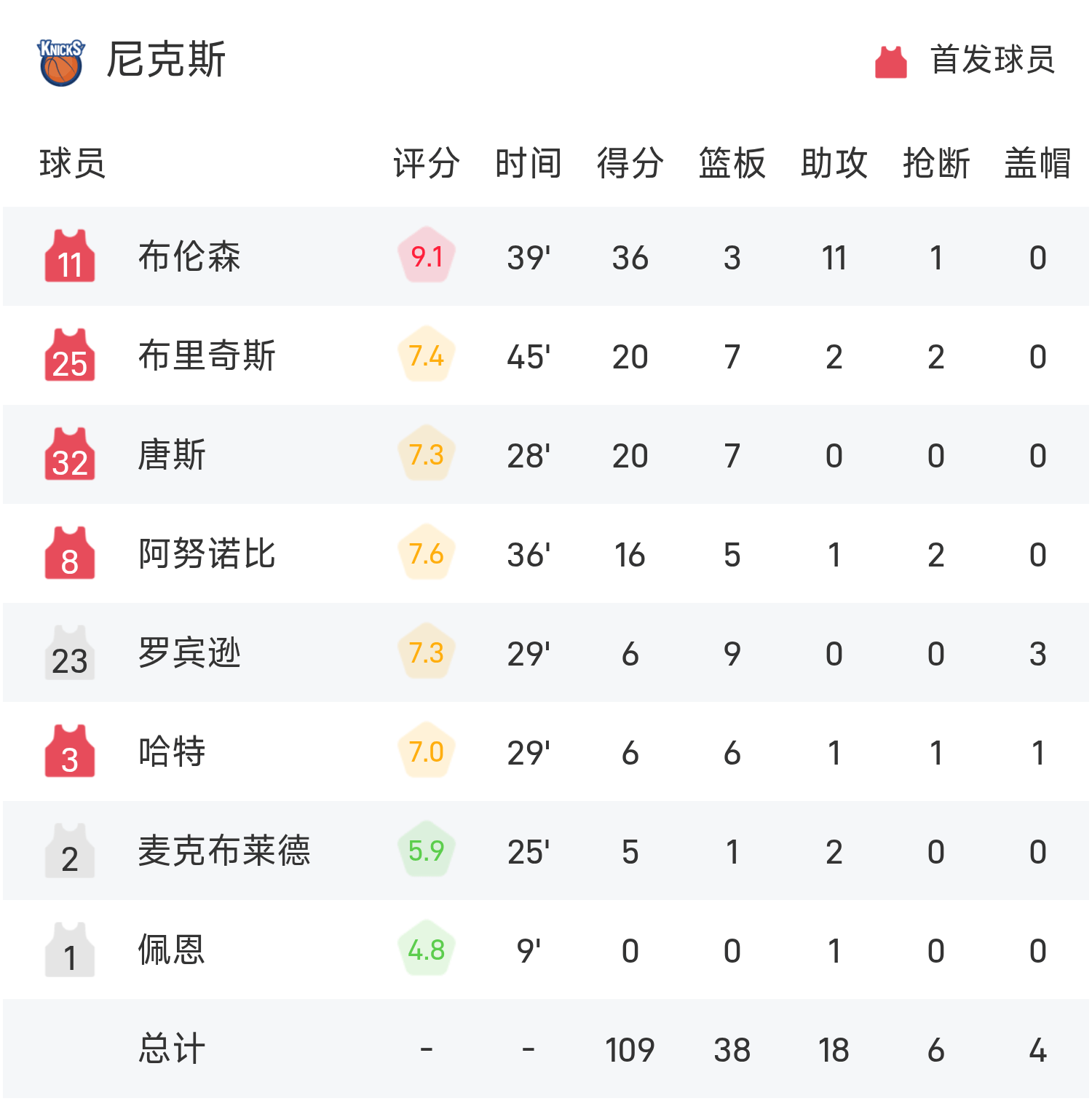This screenshot has height=1101, width=1092.
Task: Sort by the 评分 column header
Action: click(427, 163)
